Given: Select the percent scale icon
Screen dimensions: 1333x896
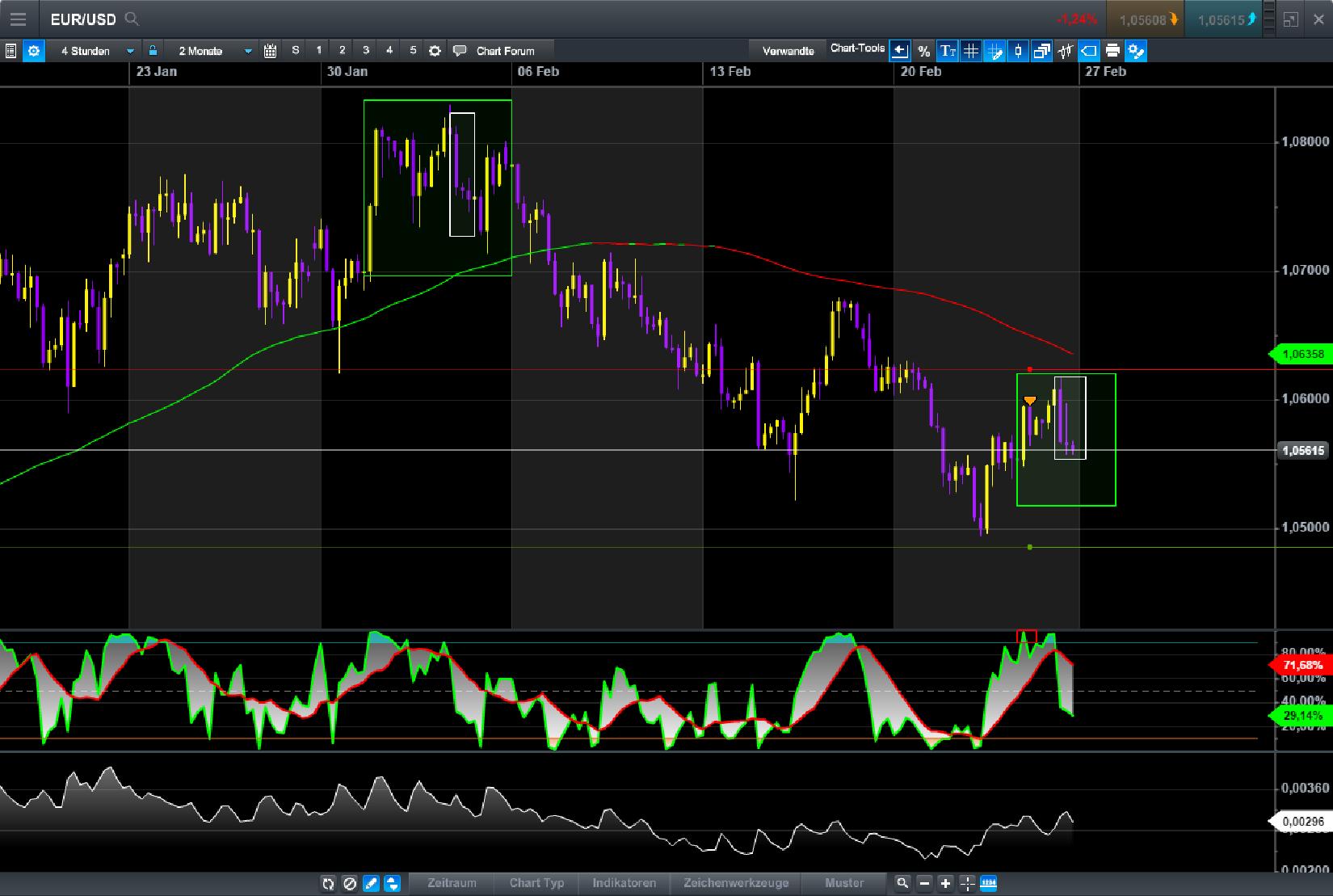Looking at the screenshot, I should point(923,50).
